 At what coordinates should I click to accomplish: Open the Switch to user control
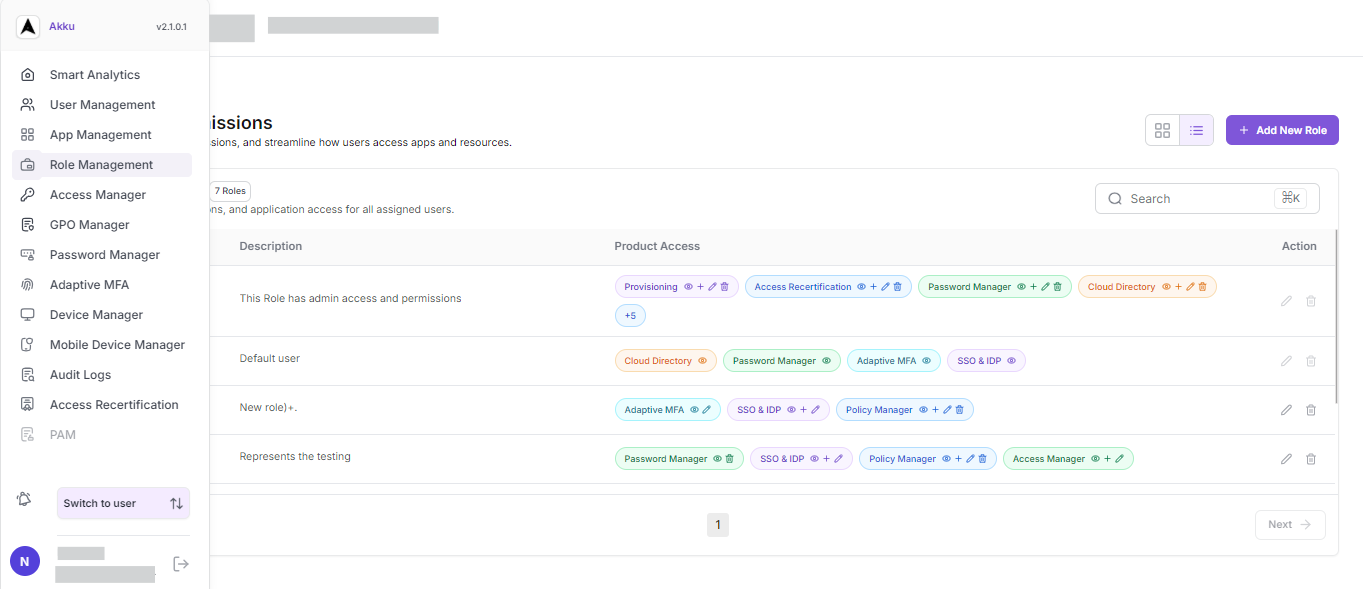pyautogui.click(x=122, y=503)
